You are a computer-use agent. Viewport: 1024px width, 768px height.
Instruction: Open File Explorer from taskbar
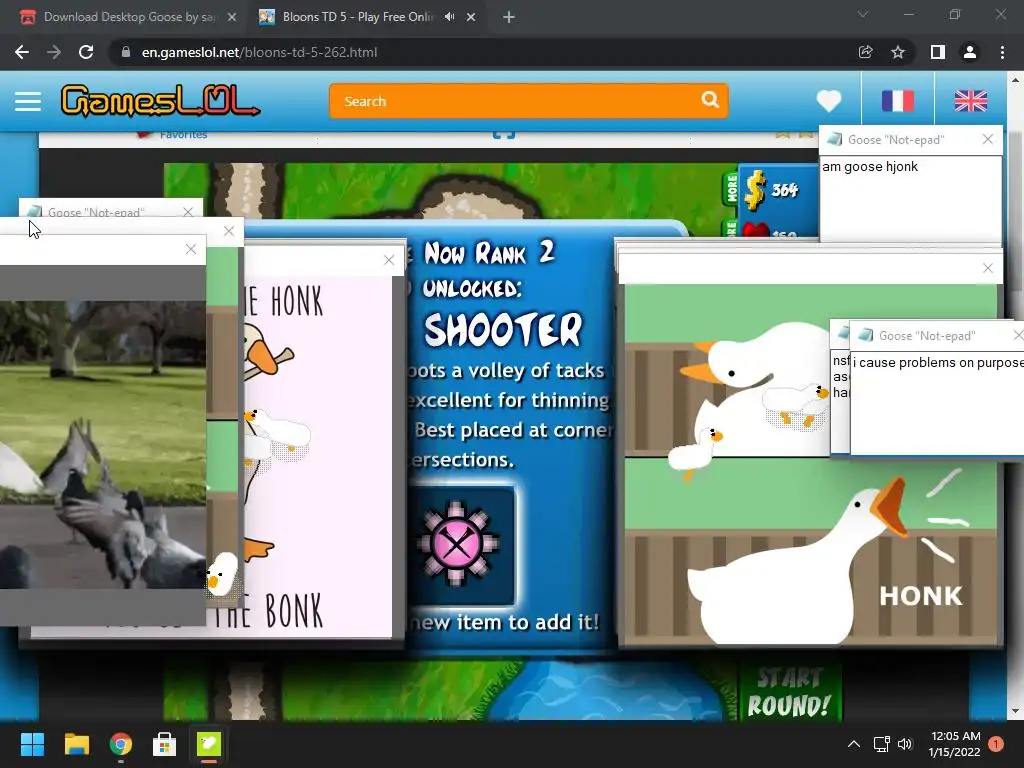[x=76, y=744]
